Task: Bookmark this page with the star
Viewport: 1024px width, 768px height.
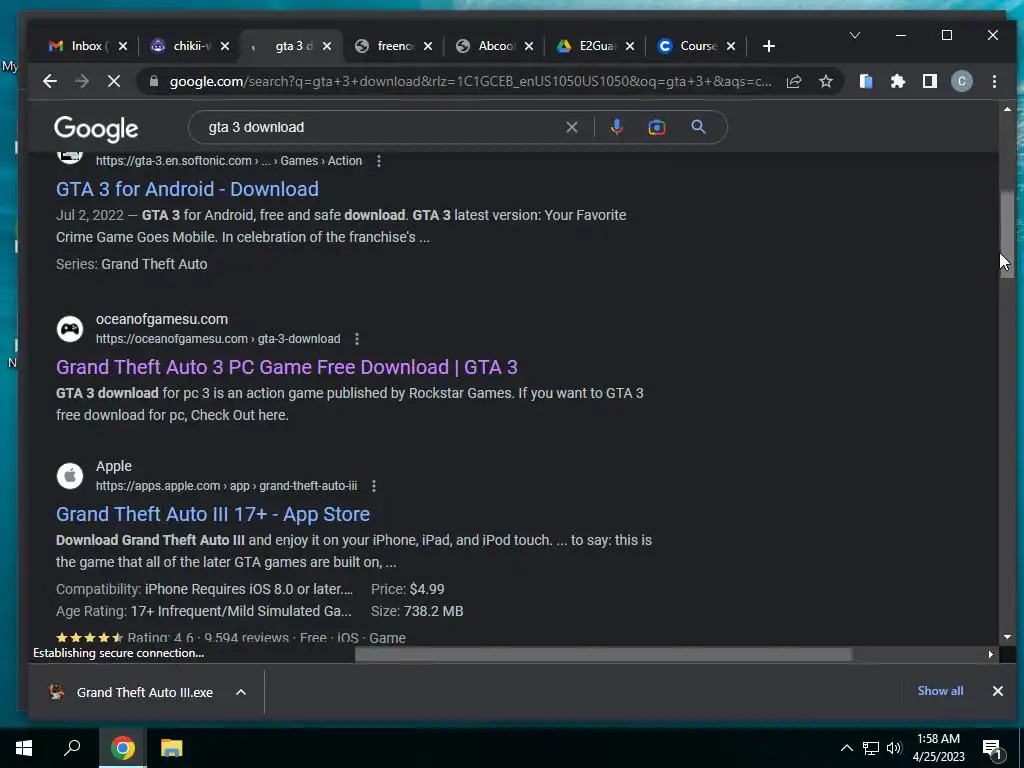Action: [826, 81]
